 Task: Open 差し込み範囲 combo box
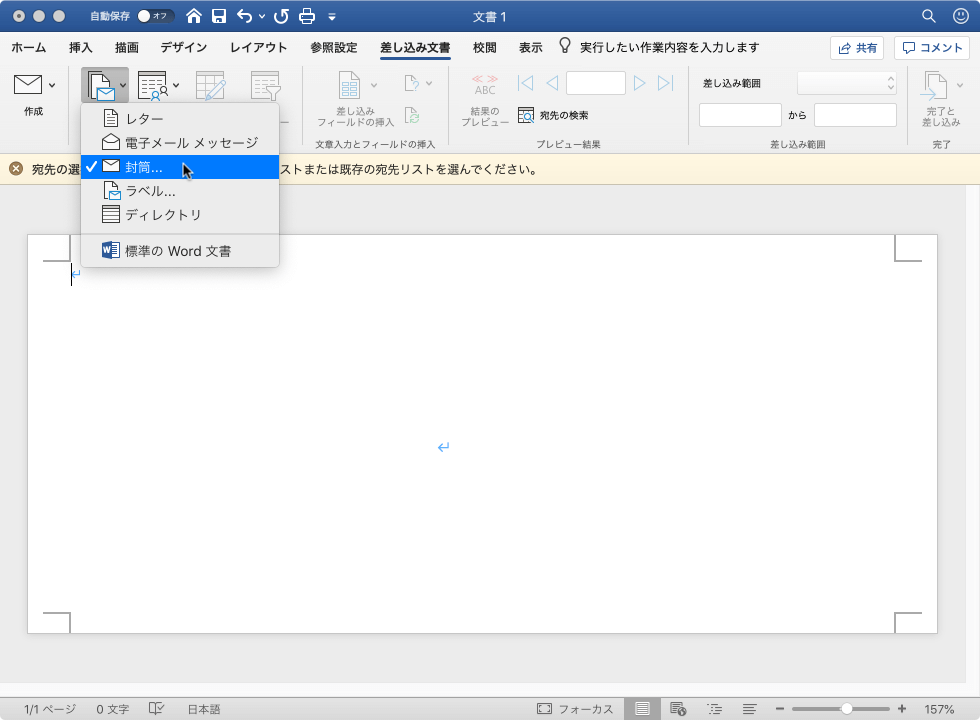(x=847, y=83)
